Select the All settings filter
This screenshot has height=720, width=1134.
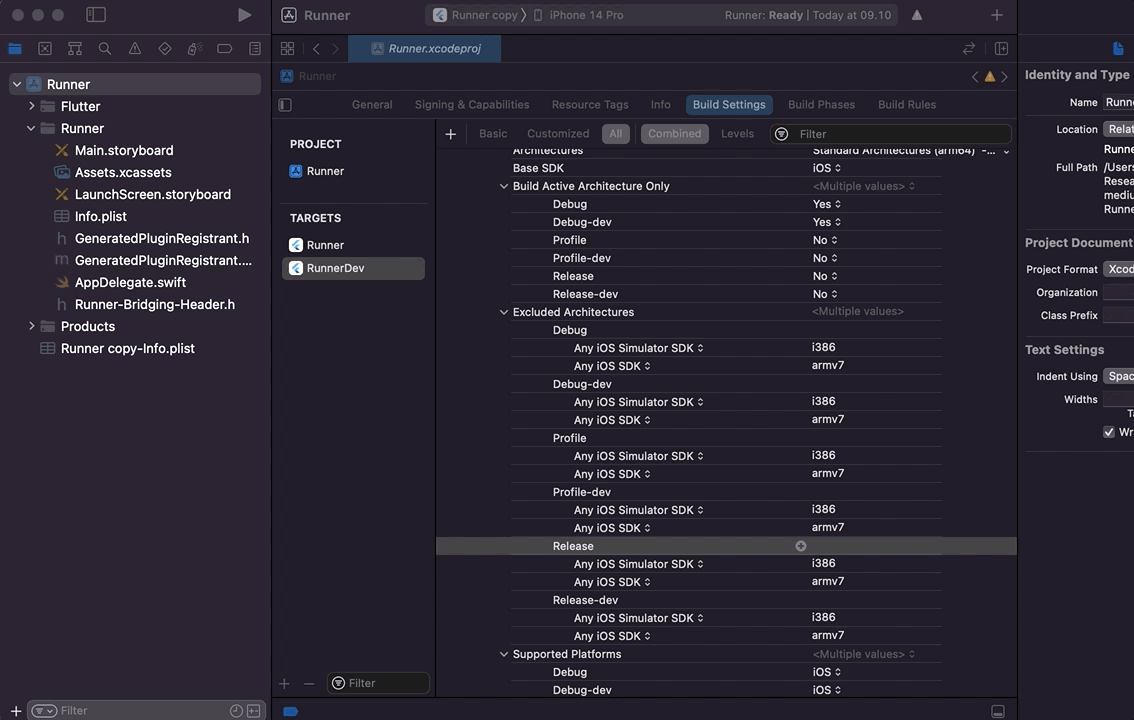[x=615, y=134]
